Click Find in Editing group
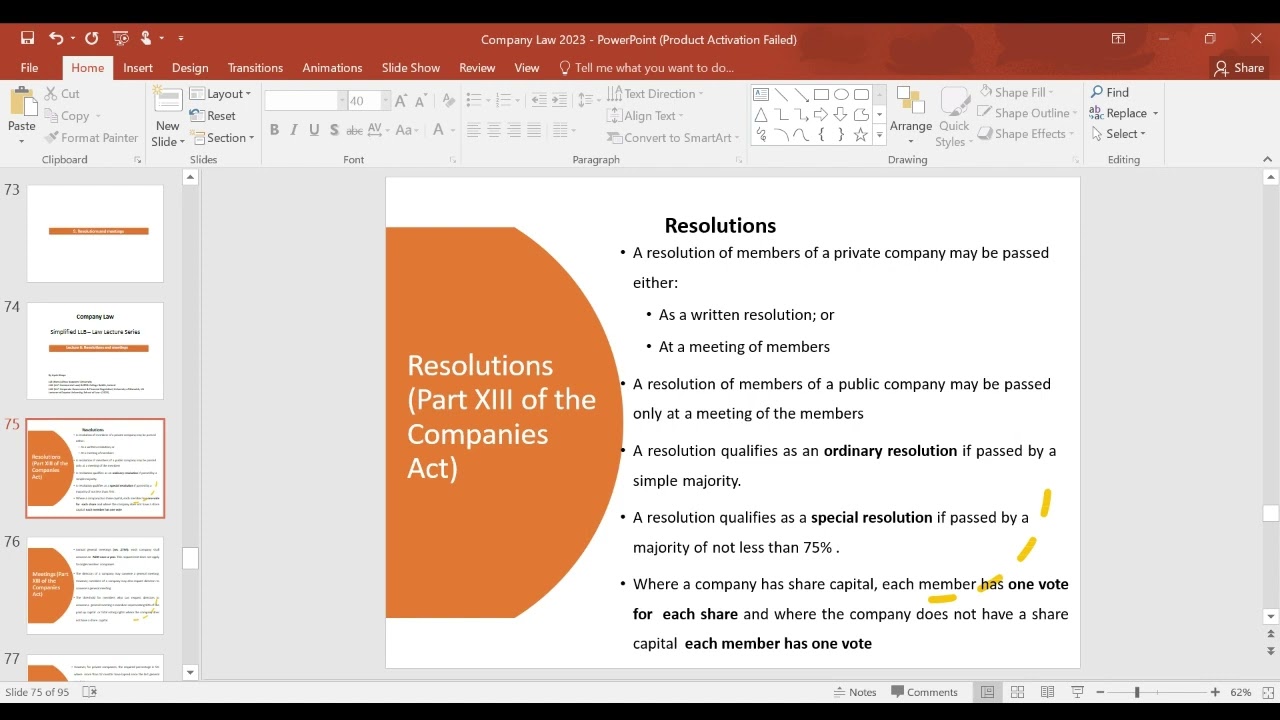This screenshot has width=1280, height=720. tap(1109, 92)
